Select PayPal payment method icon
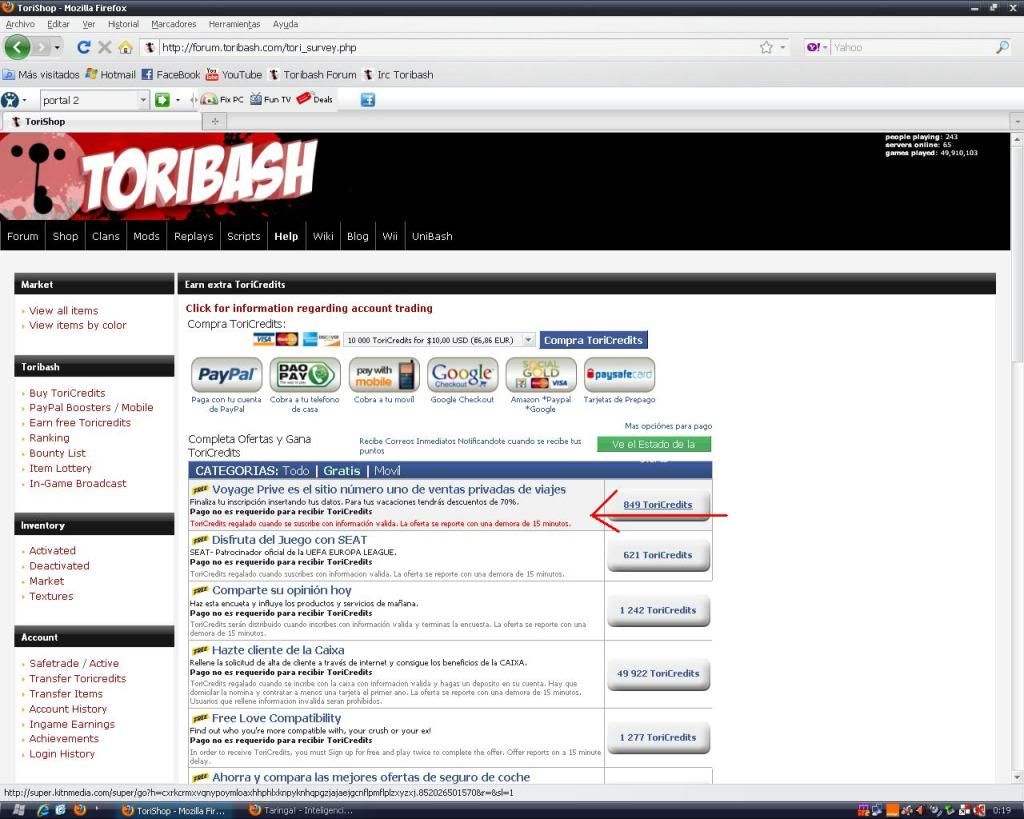 tap(227, 374)
